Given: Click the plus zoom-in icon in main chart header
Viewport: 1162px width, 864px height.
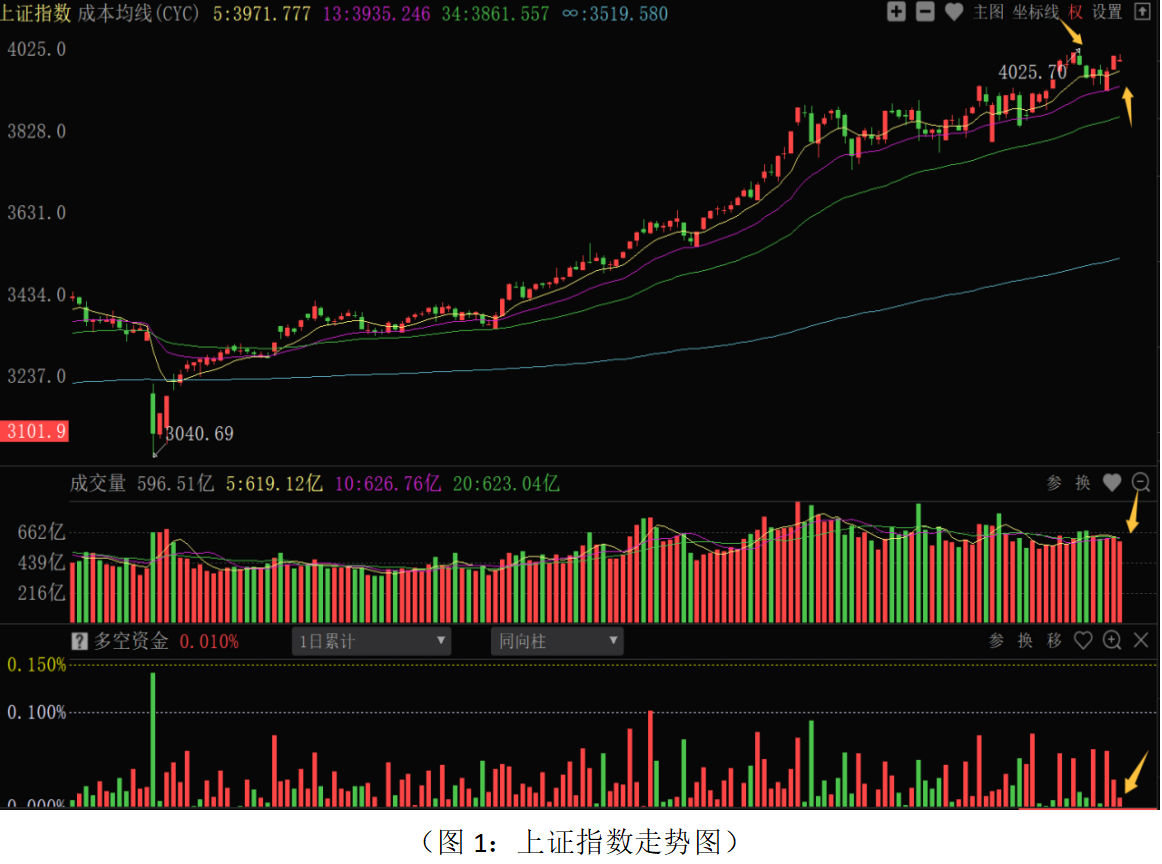Looking at the screenshot, I should 896,12.
